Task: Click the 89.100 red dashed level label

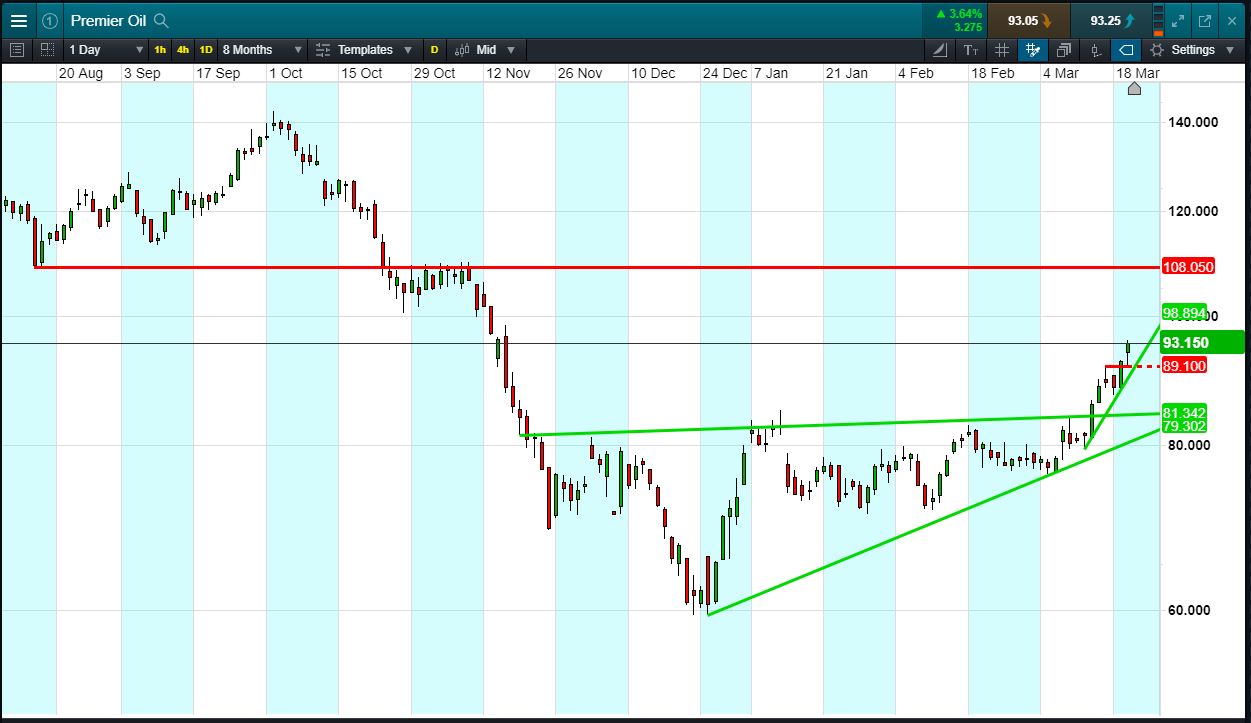Action: click(x=1185, y=366)
